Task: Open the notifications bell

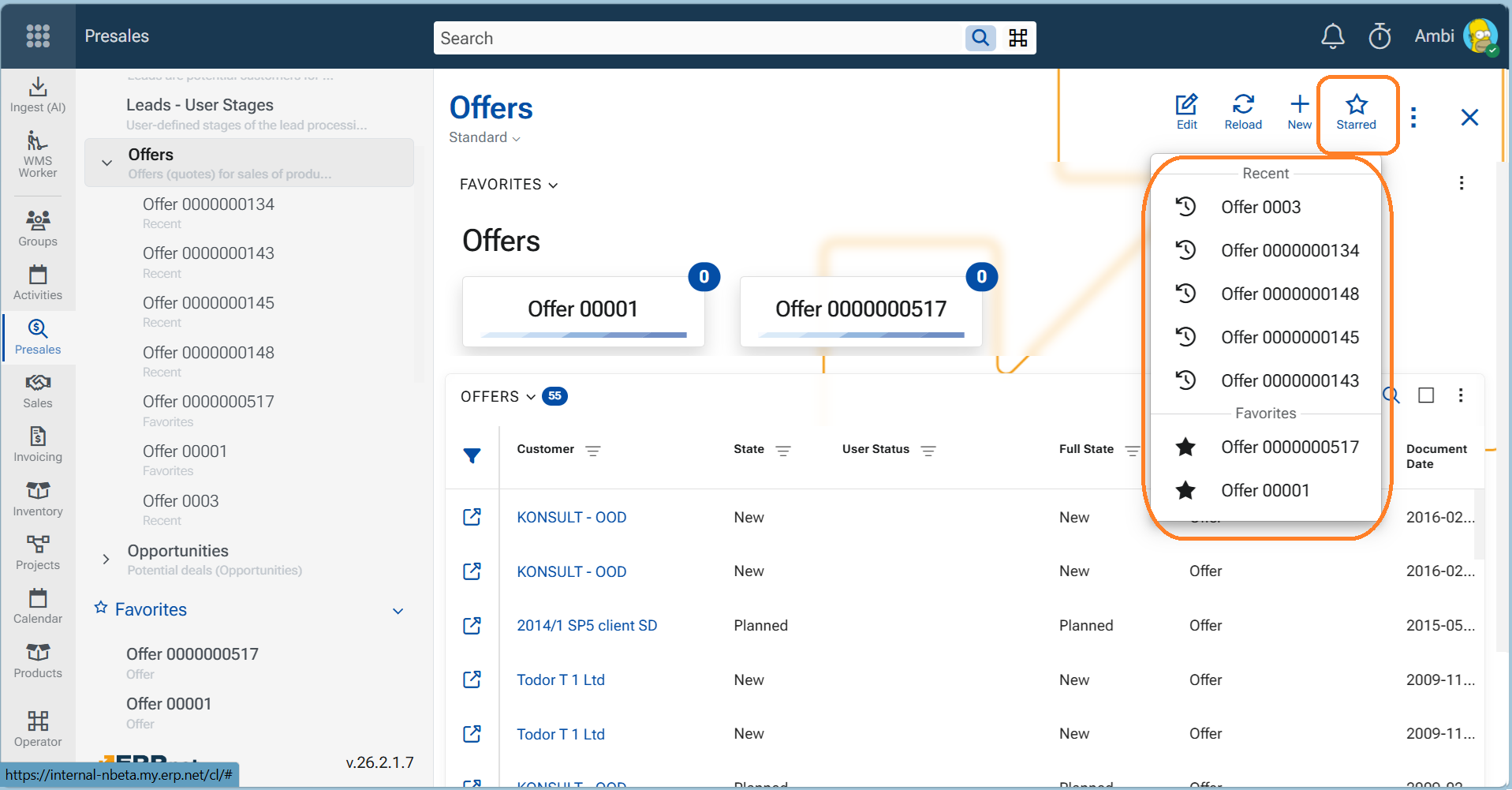Action: pyautogui.click(x=1332, y=36)
